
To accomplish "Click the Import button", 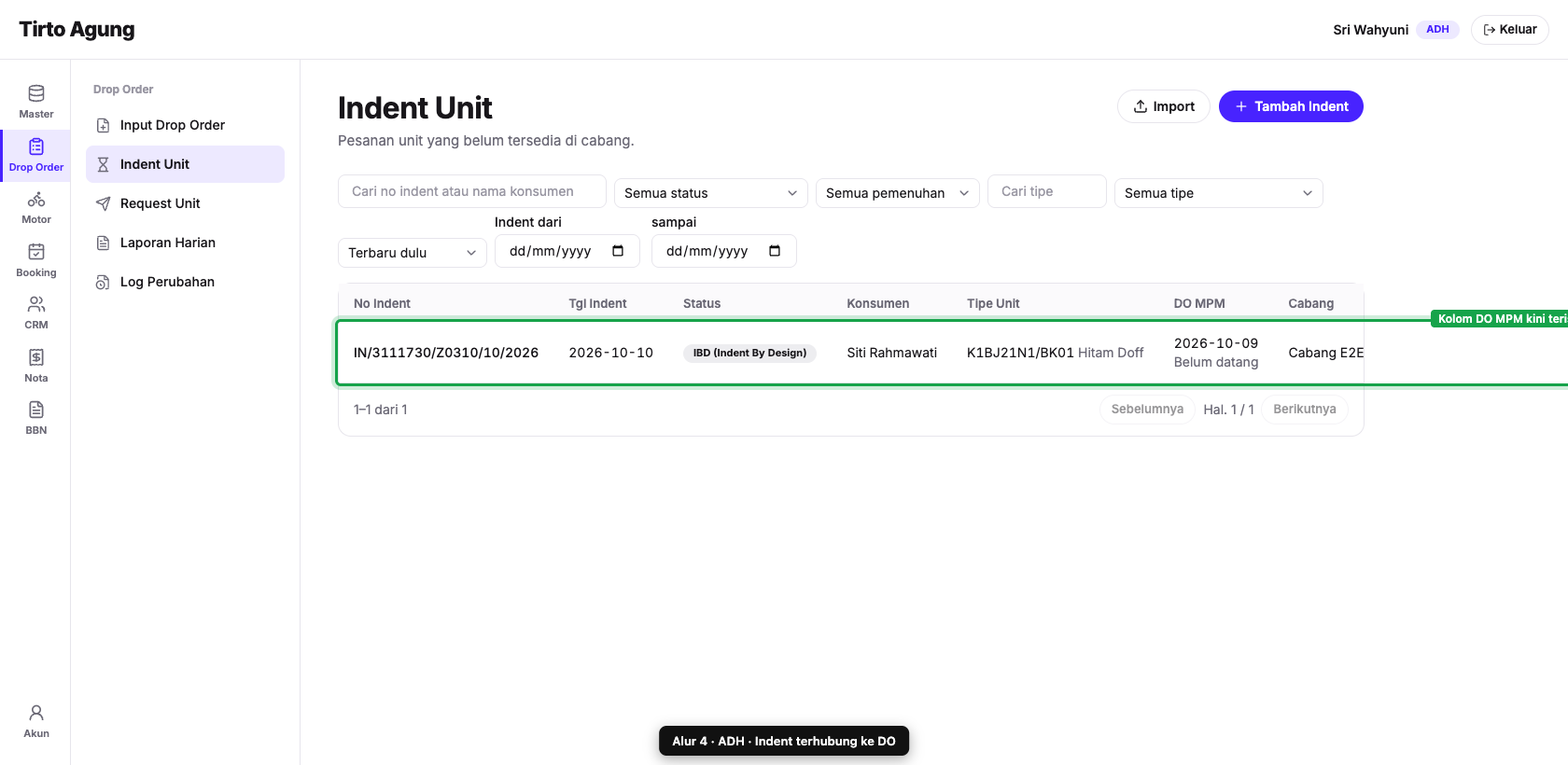I will [1164, 106].
